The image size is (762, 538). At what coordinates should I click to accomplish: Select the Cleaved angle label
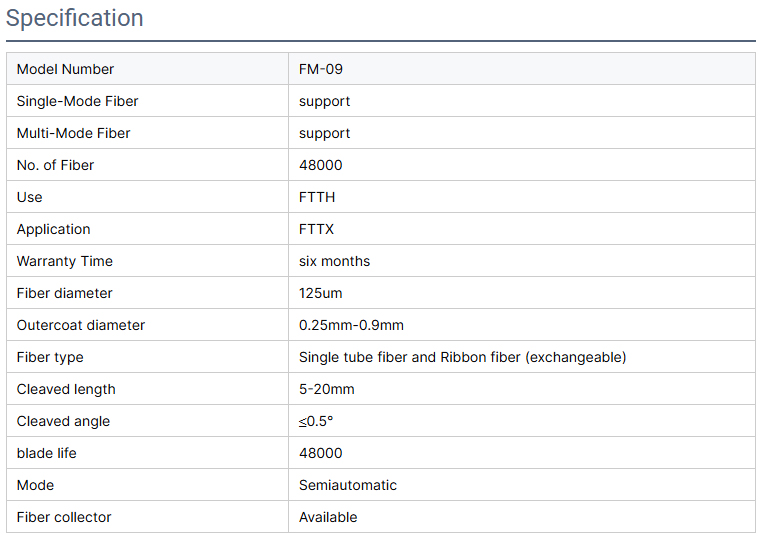pos(63,421)
